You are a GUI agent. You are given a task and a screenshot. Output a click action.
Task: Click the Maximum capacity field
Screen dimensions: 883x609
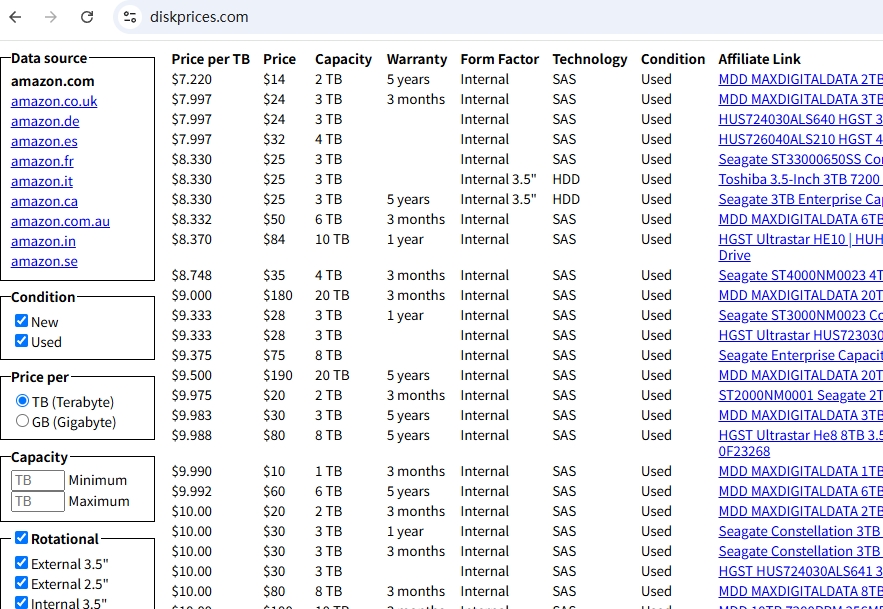tap(38, 501)
